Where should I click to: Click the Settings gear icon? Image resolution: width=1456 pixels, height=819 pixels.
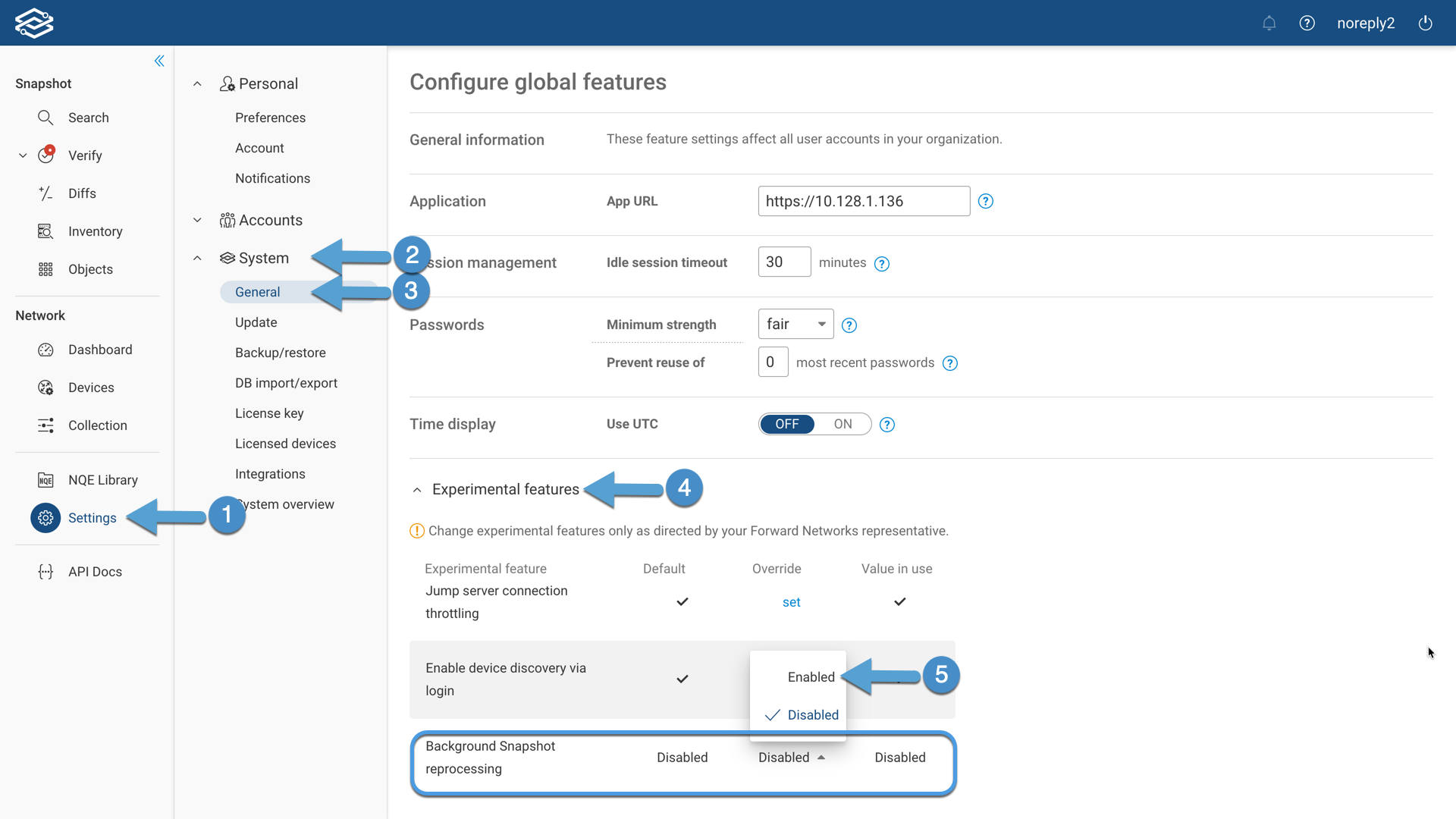(x=45, y=518)
